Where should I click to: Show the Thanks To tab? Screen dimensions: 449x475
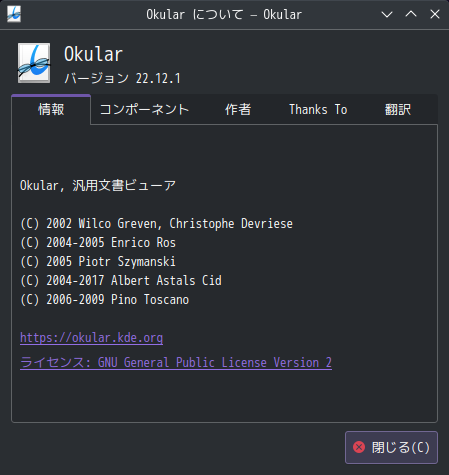tap(318, 110)
